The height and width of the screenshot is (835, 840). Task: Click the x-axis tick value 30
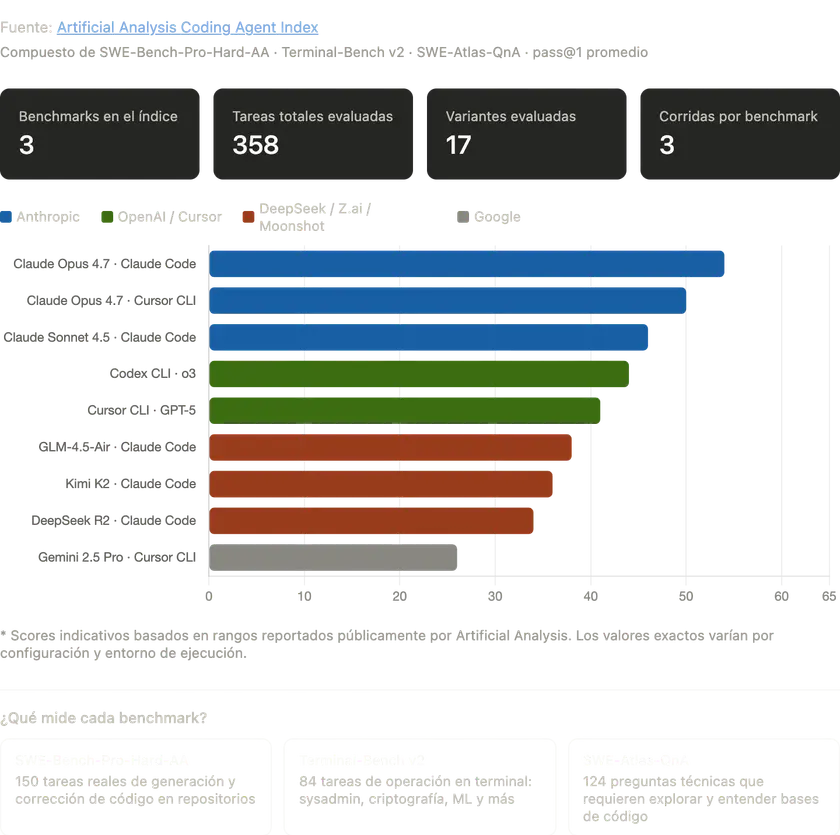pyautogui.click(x=495, y=597)
